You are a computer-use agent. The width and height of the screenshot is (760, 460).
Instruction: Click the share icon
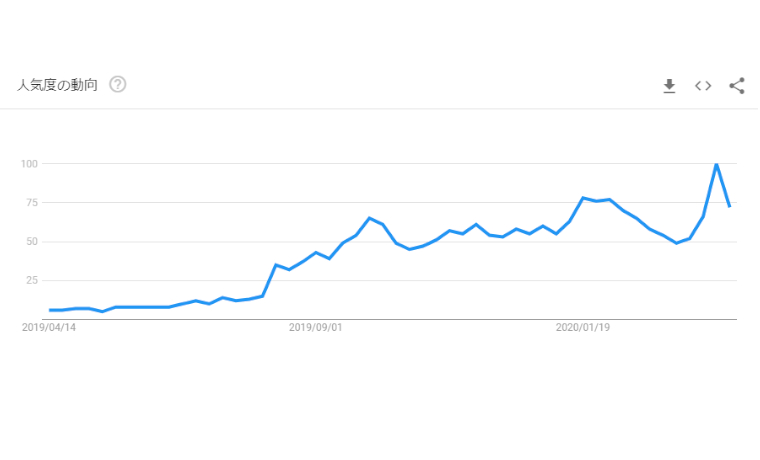click(737, 86)
